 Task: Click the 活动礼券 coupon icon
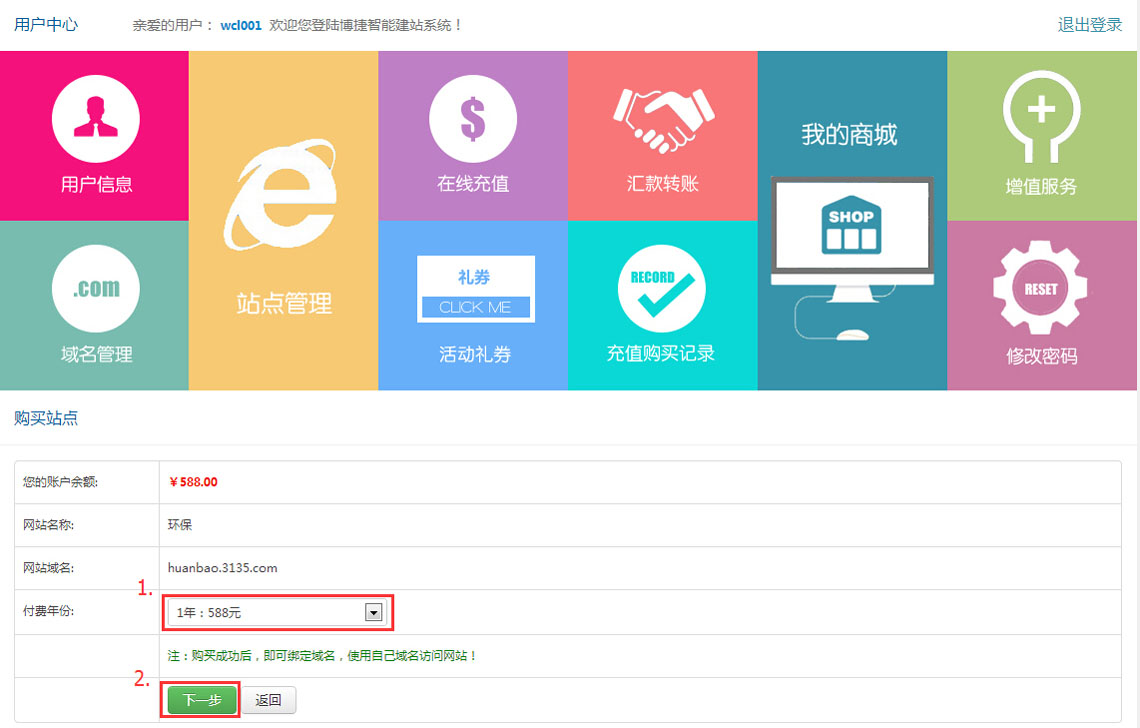coord(475,289)
